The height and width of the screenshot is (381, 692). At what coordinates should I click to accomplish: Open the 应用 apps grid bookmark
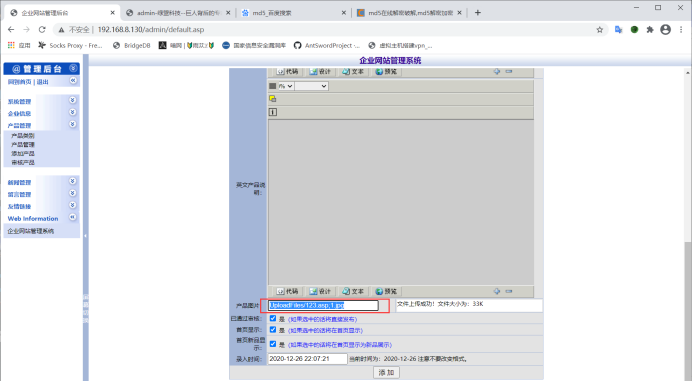tap(19, 45)
